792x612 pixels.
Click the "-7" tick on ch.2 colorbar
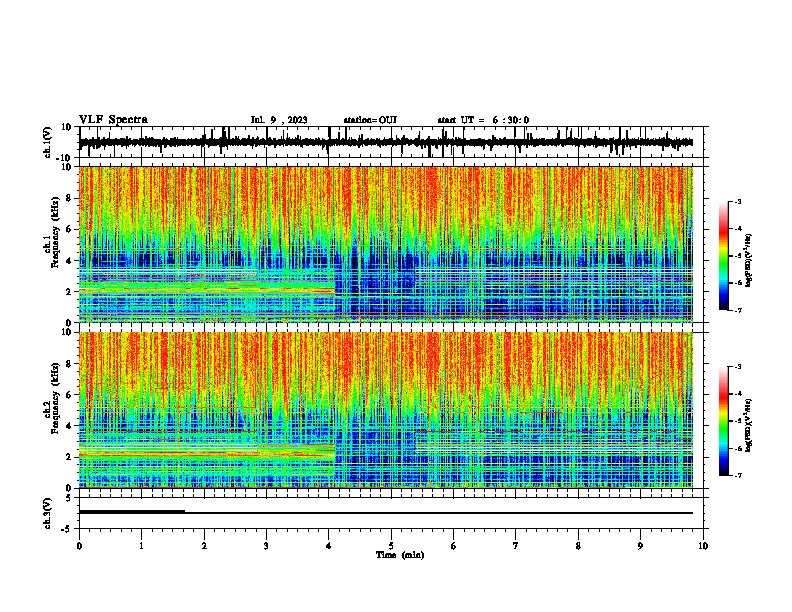[x=738, y=475]
